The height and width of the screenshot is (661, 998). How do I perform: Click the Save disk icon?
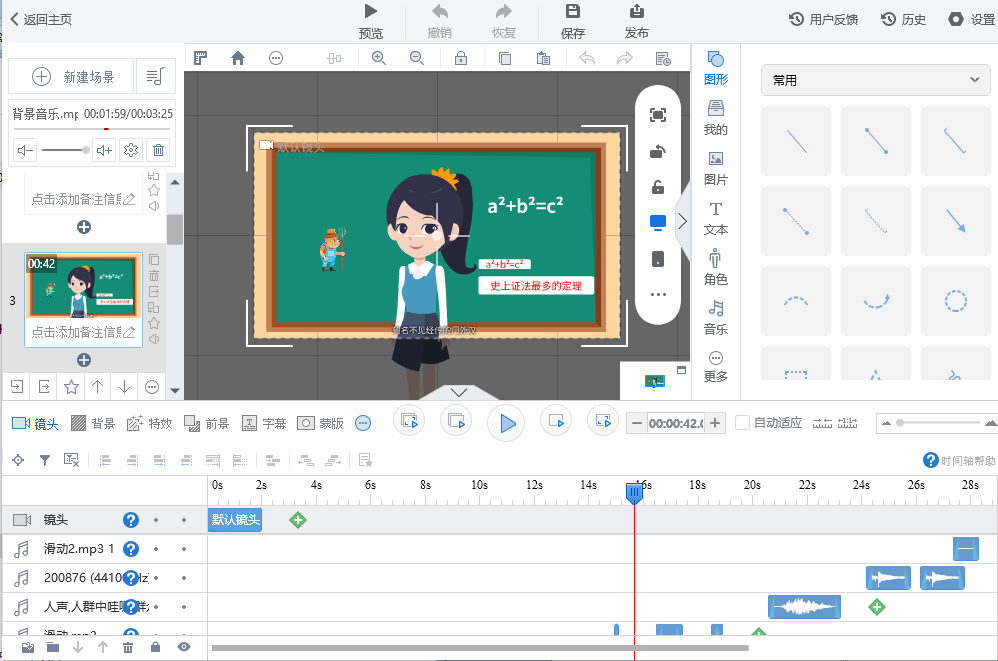coord(573,12)
